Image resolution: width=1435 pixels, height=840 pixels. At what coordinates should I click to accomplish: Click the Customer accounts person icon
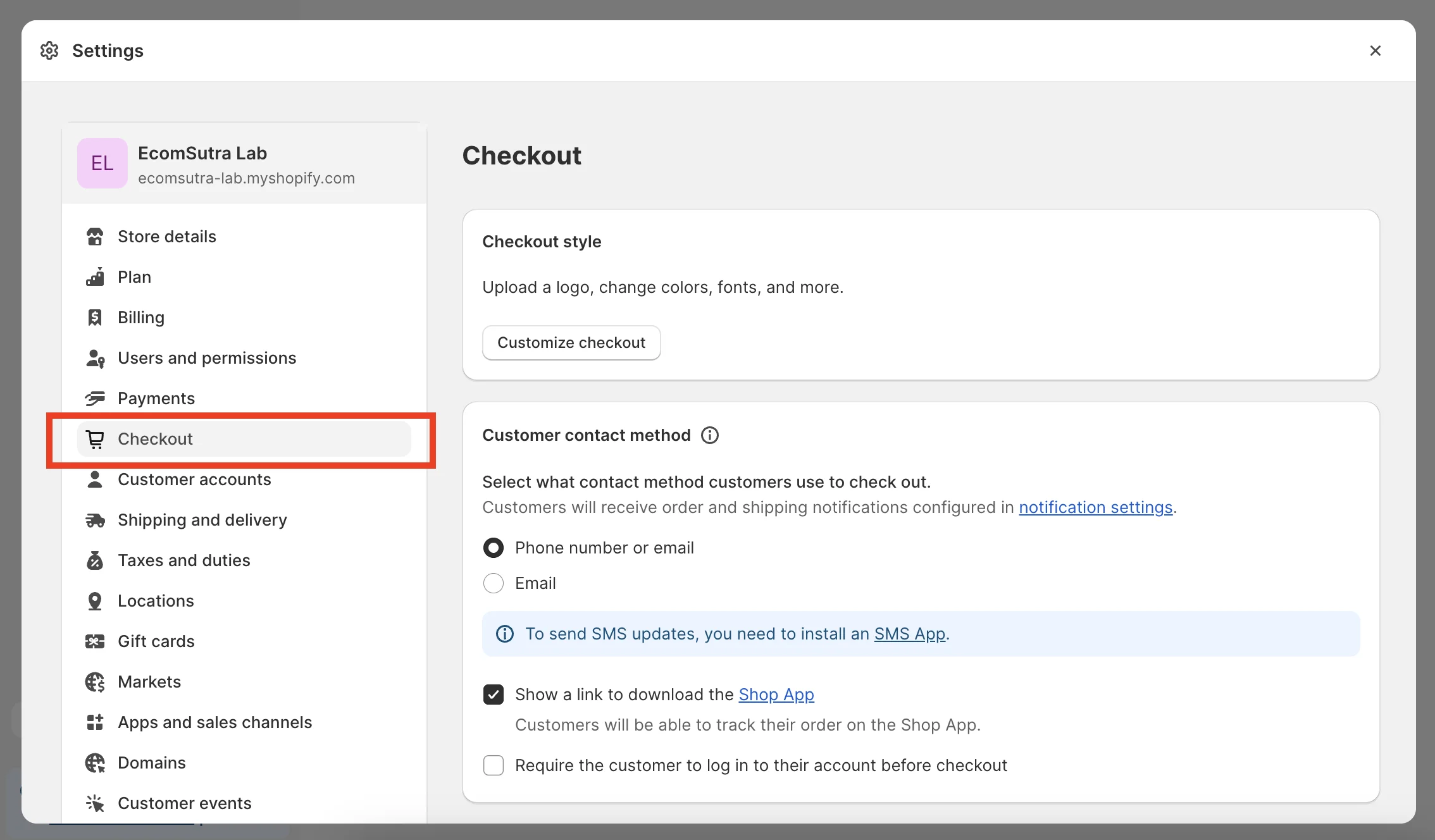(x=95, y=479)
